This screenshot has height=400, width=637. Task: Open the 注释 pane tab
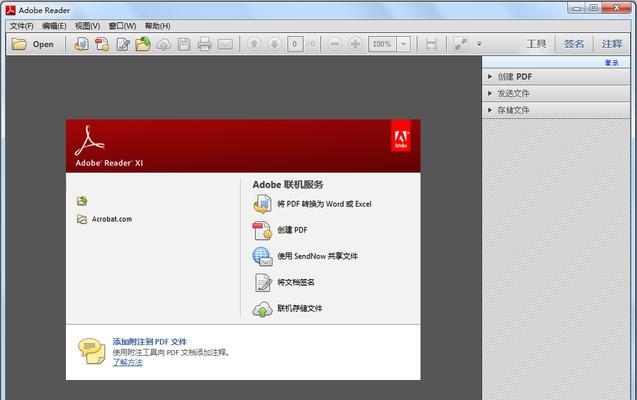(x=612, y=44)
